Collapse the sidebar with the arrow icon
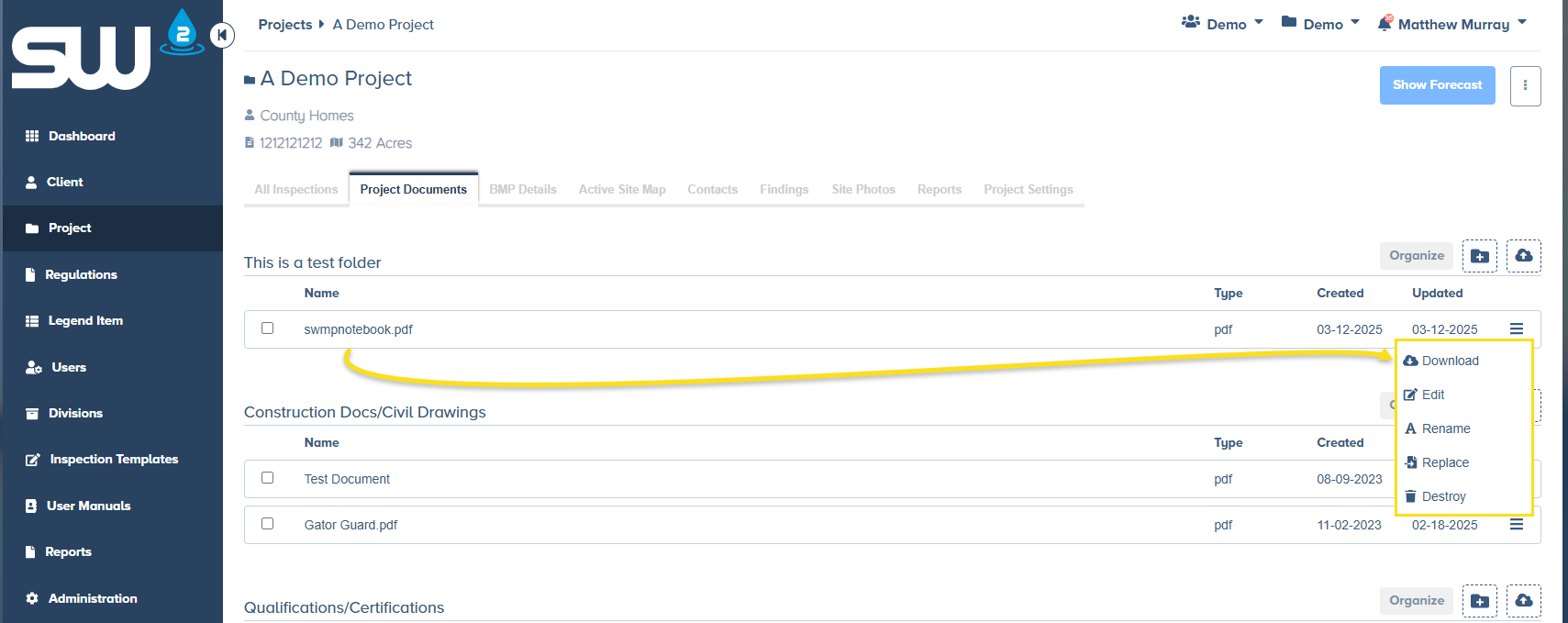 [x=222, y=35]
